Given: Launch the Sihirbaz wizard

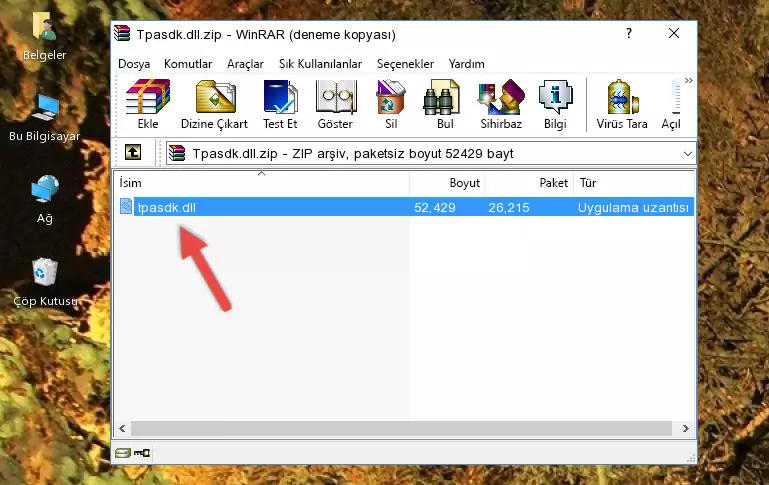Looking at the screenshot, I should click(x=501, y=104).
